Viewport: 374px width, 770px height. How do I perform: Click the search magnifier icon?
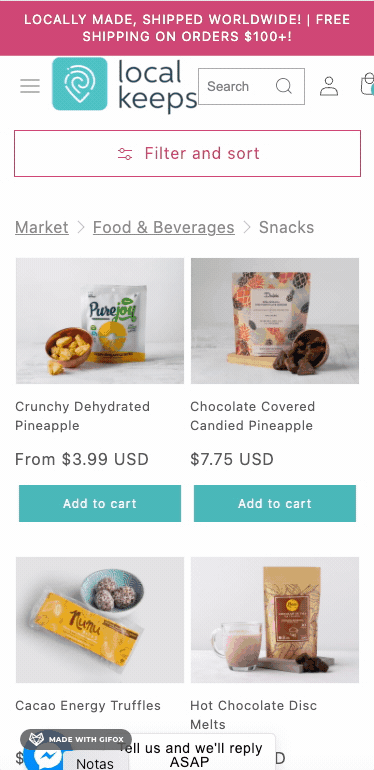pyautogui.click(x=284, y=86)
